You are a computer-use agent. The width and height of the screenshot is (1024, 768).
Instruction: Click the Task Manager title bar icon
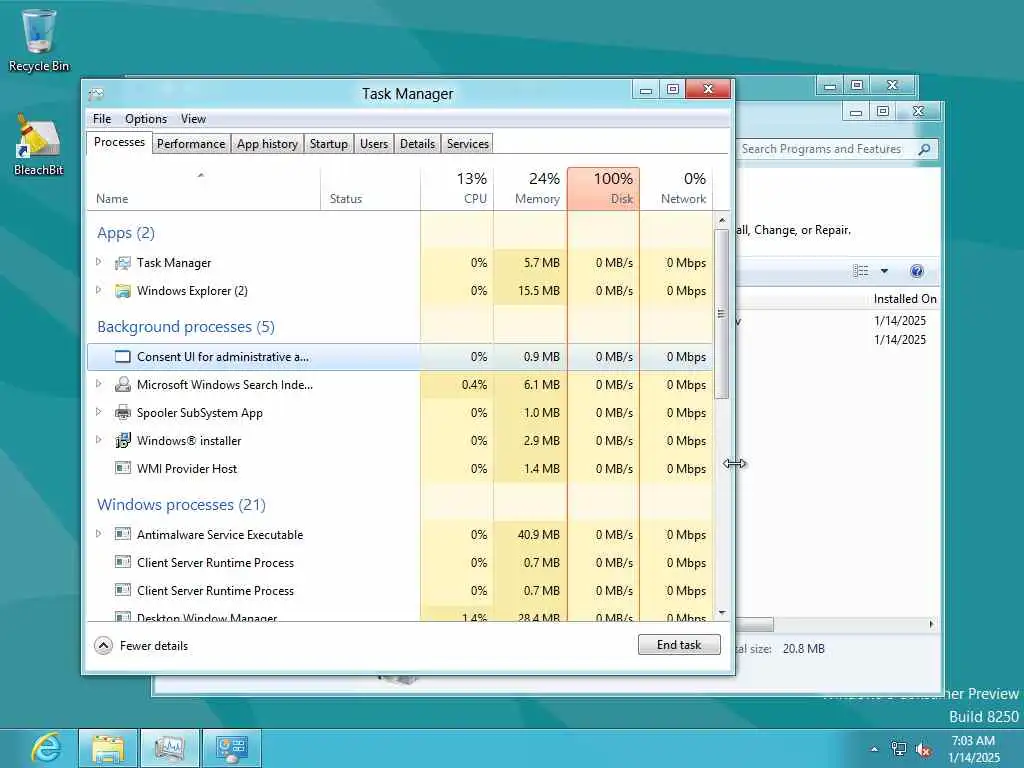point(96,94)
